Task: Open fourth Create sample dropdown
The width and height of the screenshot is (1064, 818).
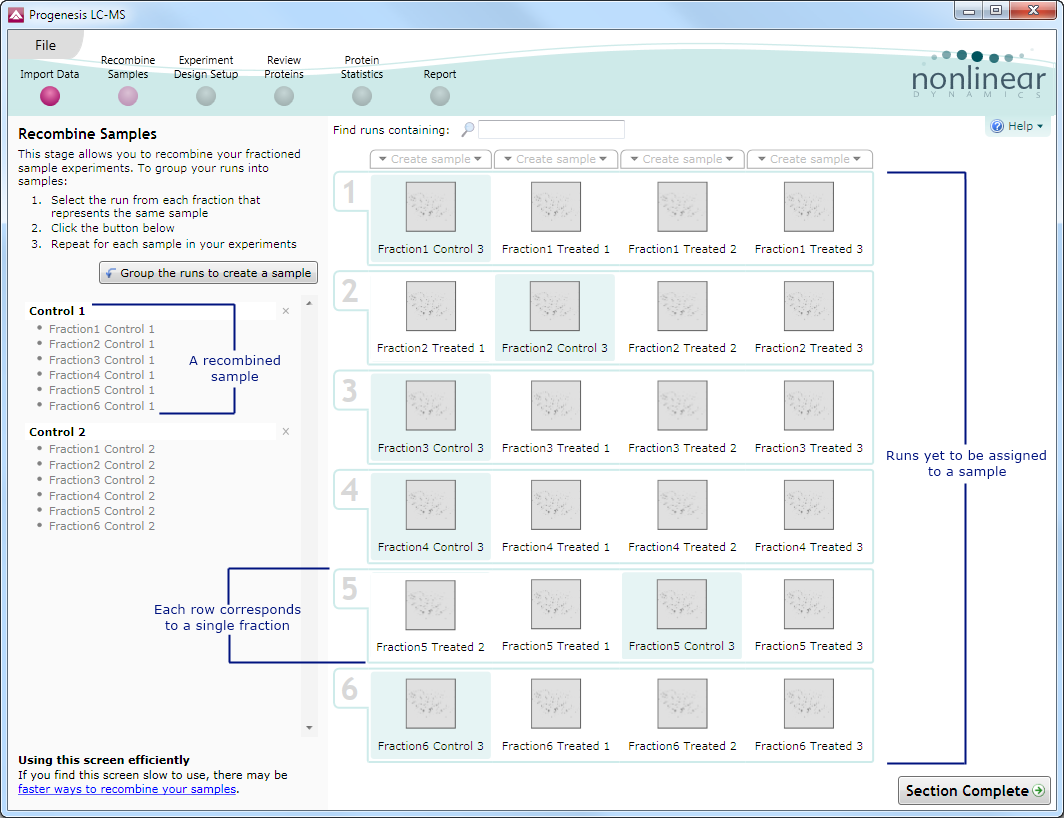Action: point(810,159)
